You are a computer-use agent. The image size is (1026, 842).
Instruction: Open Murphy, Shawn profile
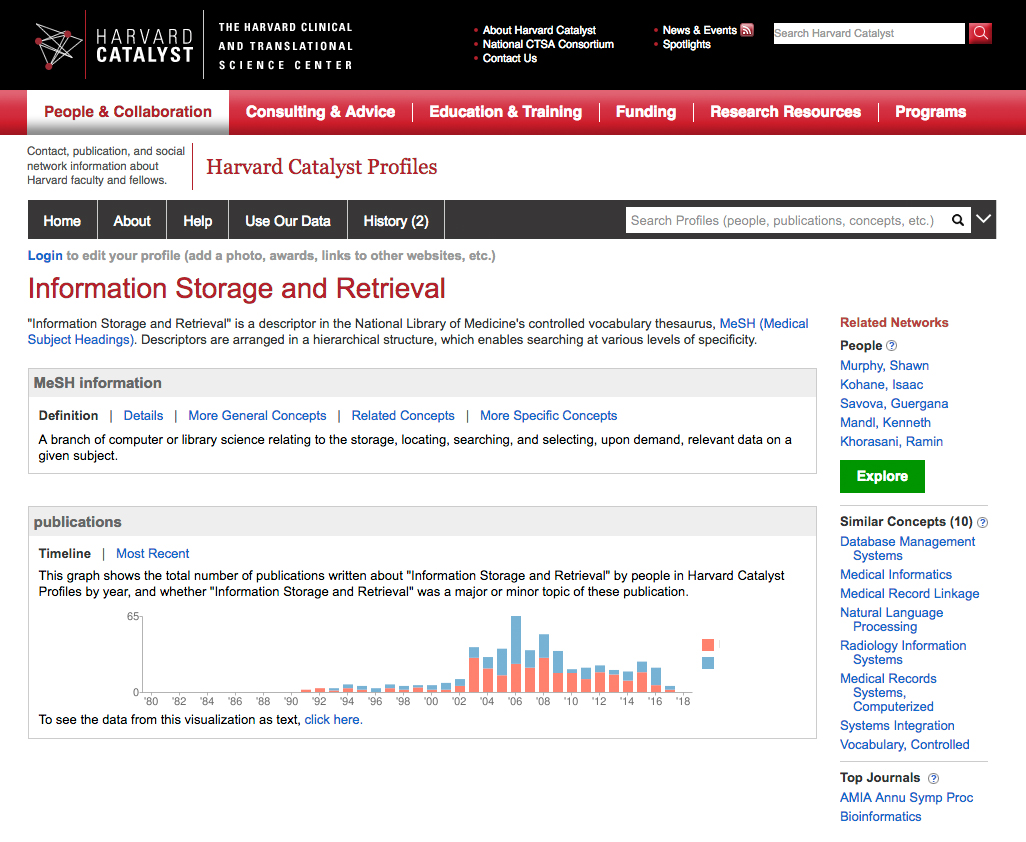tap(885, 366)
